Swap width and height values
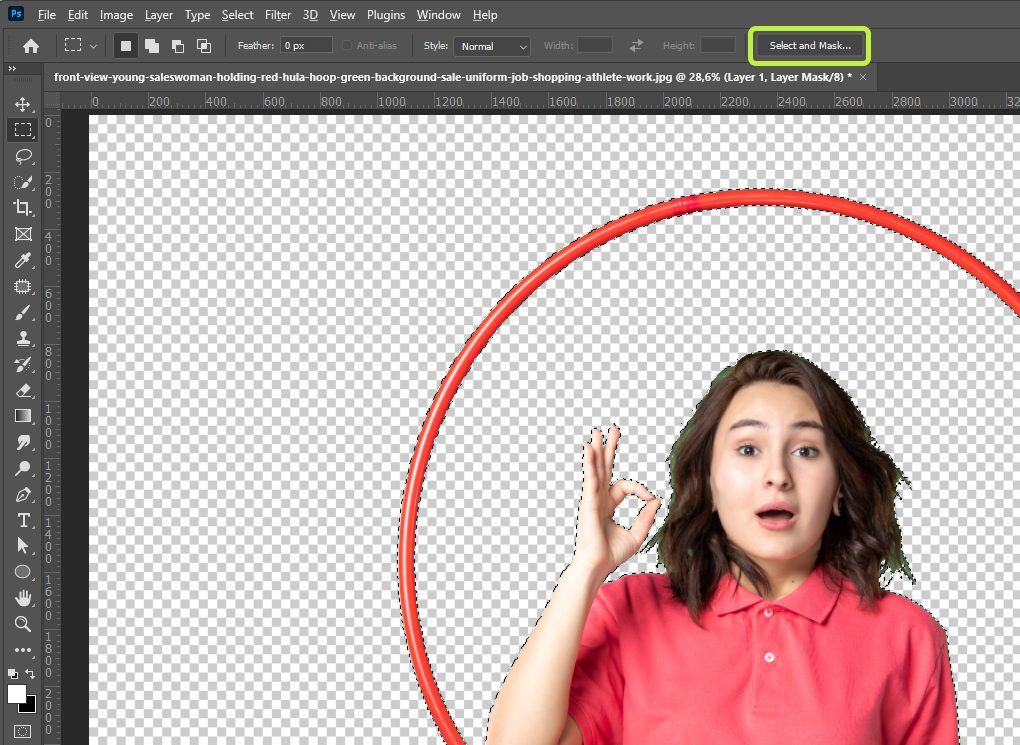Screen dimensions: 1020x745 [636, 45]
